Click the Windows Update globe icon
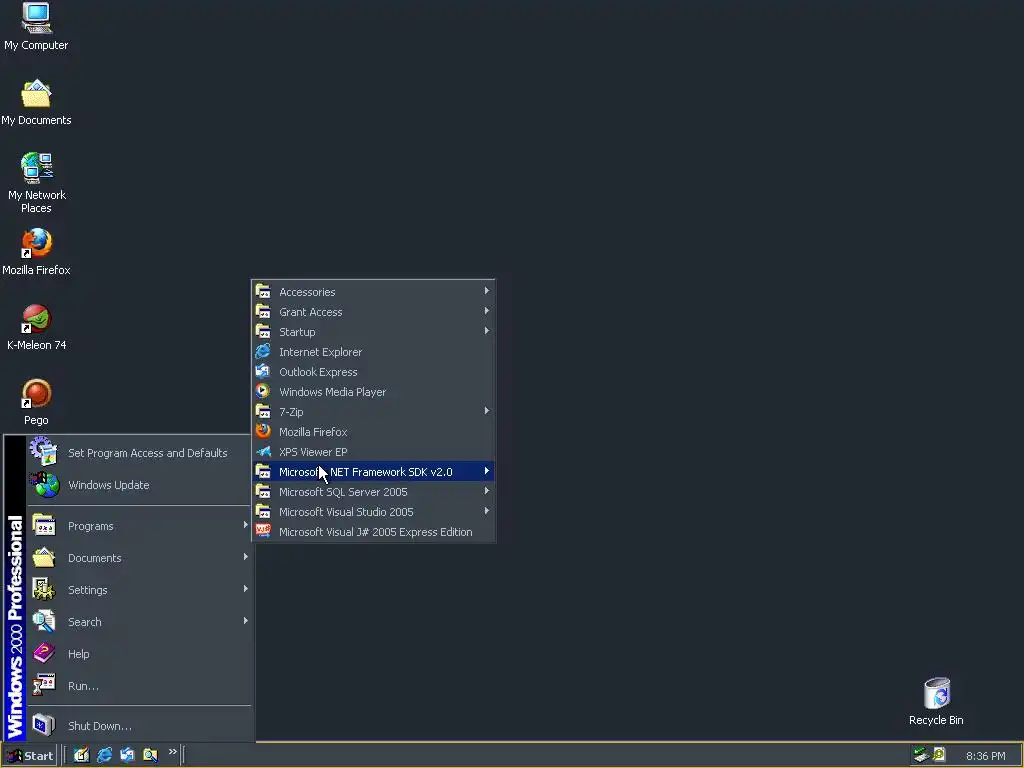This screenshot has height=768, width=1024. coord(44,485)
